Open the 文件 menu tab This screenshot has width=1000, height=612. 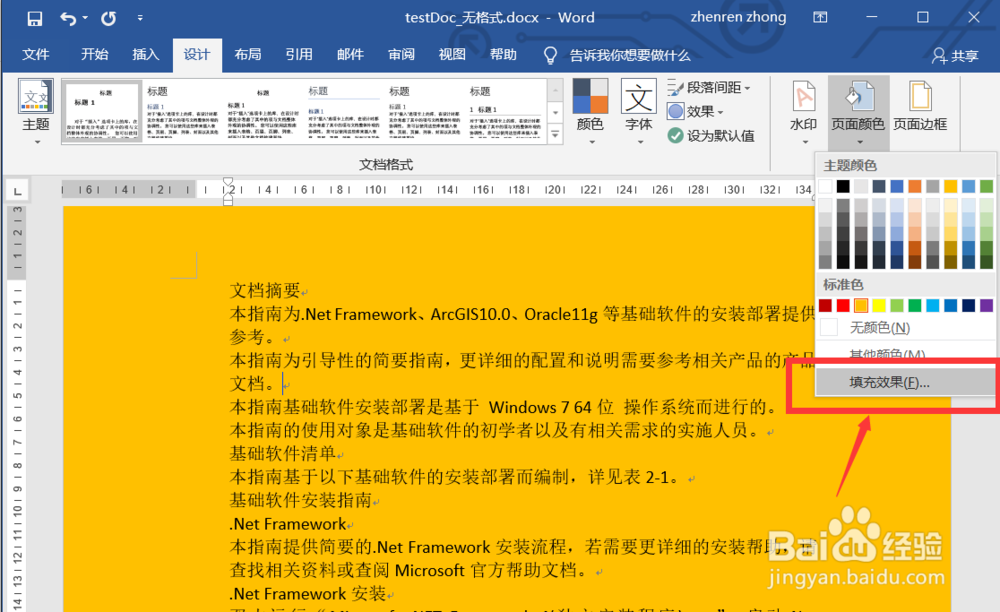pyautogui.click(x=36, y=55)
